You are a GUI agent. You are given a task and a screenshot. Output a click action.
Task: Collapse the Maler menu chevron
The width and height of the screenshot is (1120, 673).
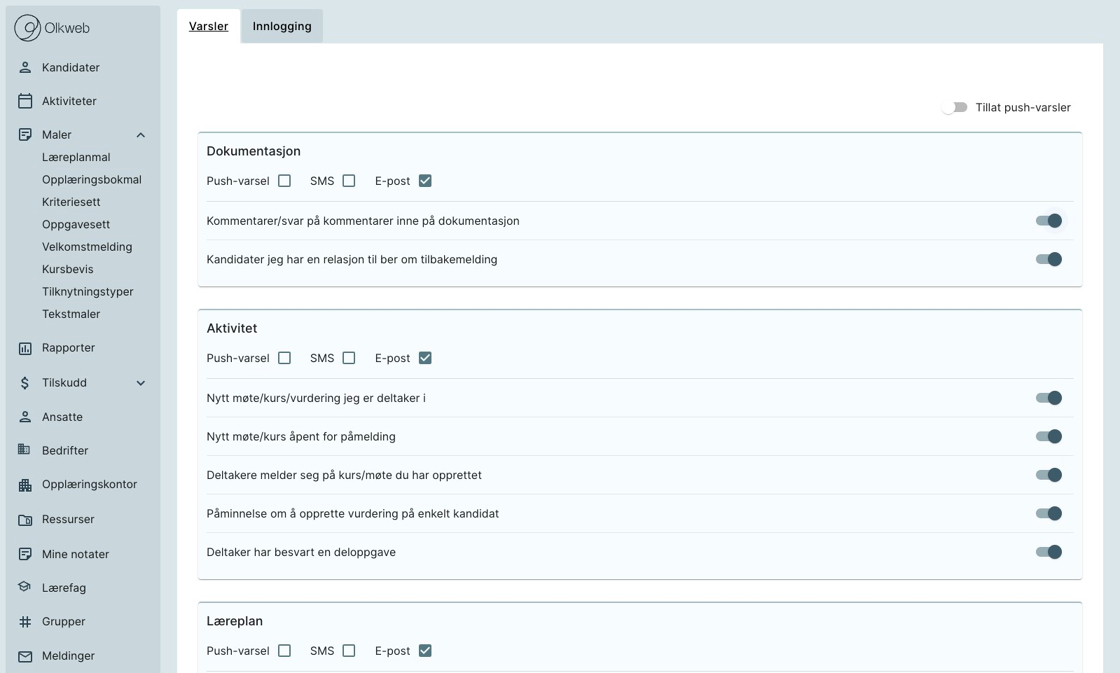click(141, 135)
